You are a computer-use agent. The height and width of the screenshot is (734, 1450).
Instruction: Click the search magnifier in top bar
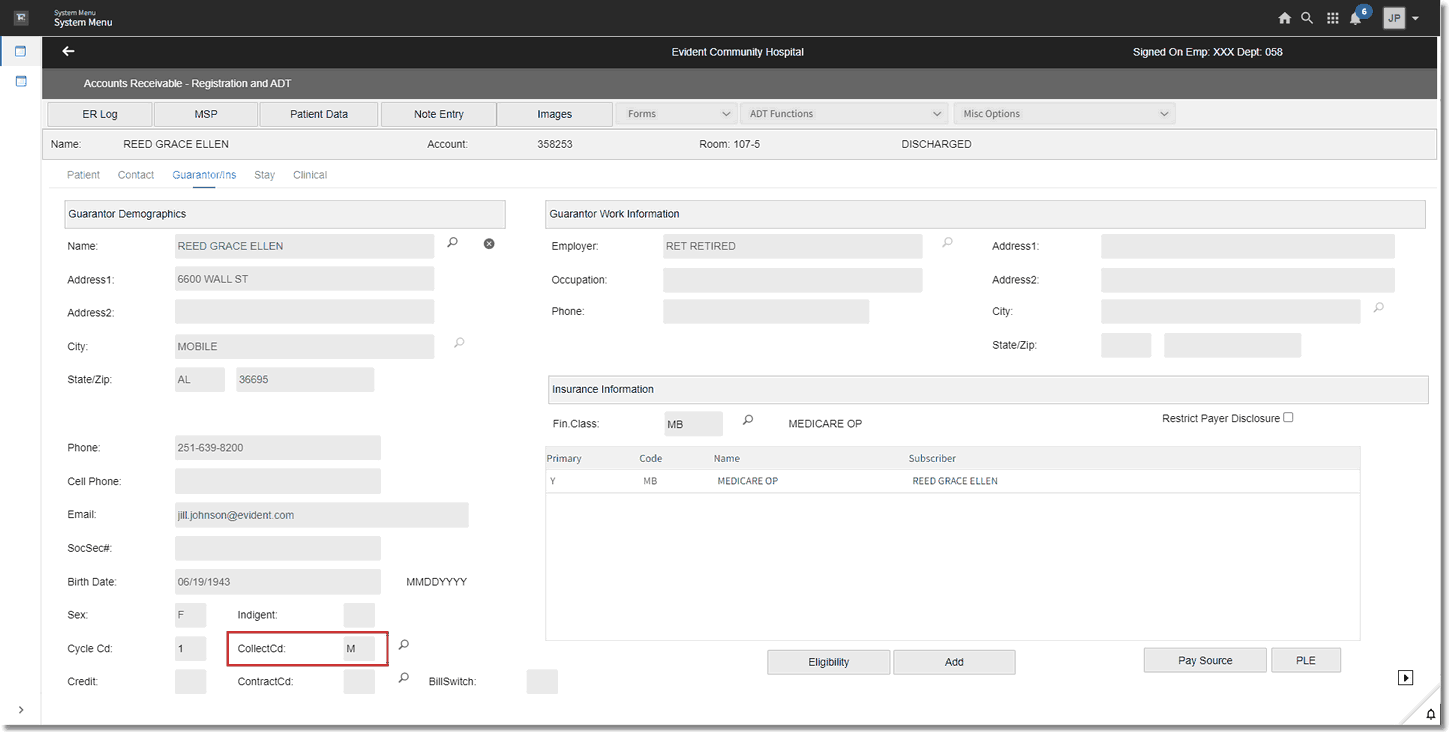click(x=1308, y=18)
